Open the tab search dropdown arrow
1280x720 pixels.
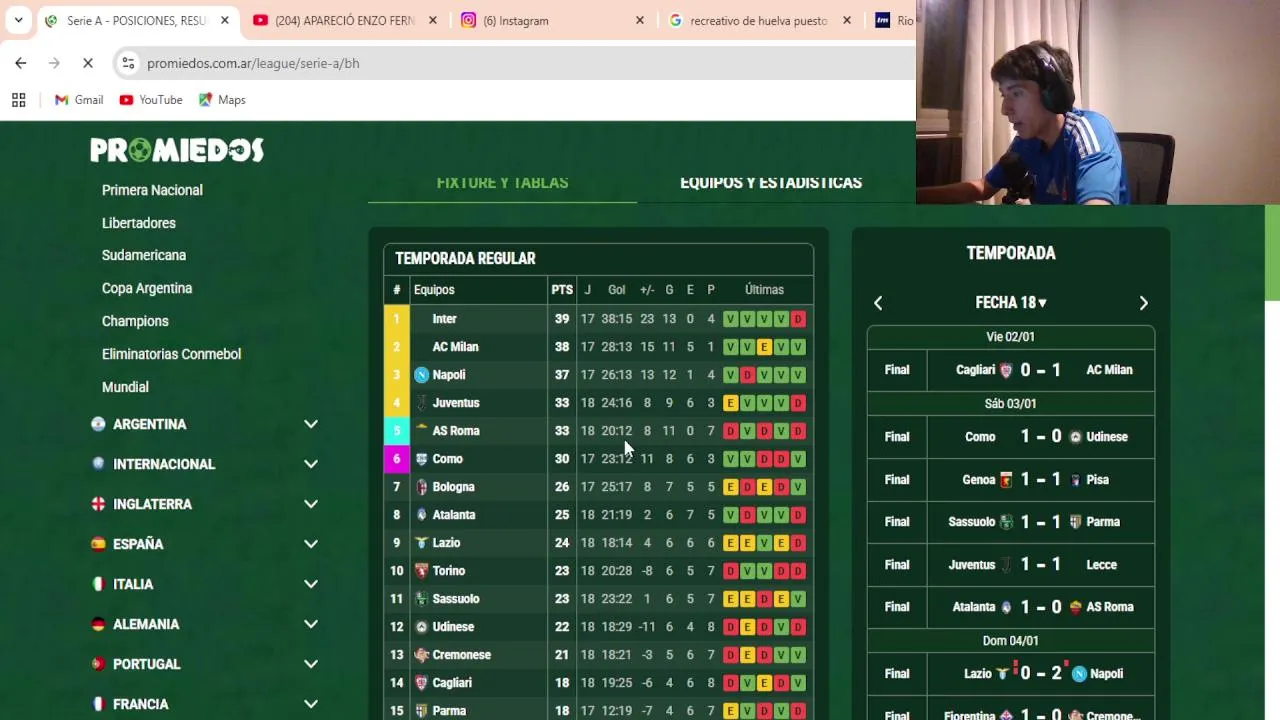[x=18, y=20]
